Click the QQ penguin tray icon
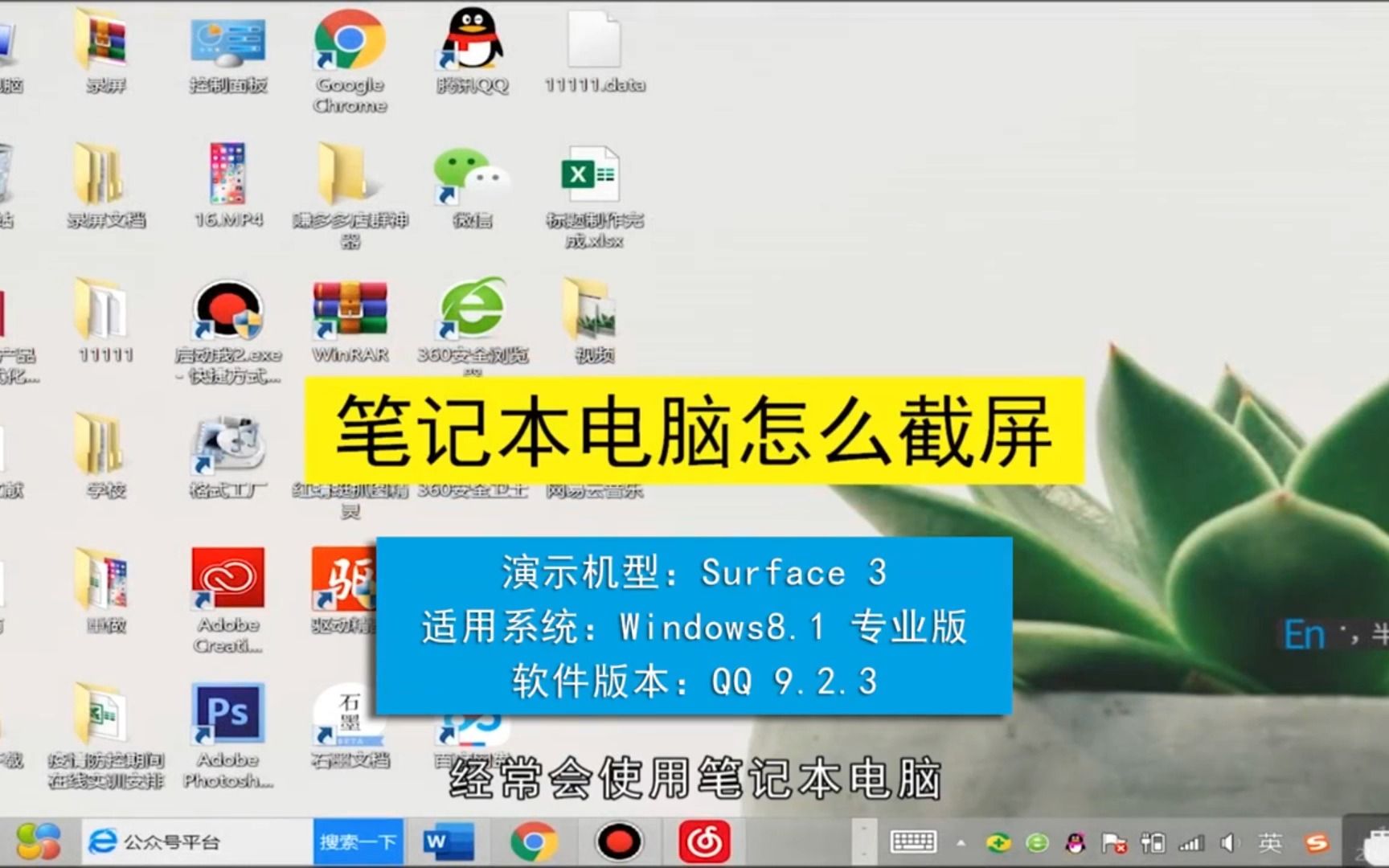Screen dimensions: 1389x868 click(x=1076, y=842)
